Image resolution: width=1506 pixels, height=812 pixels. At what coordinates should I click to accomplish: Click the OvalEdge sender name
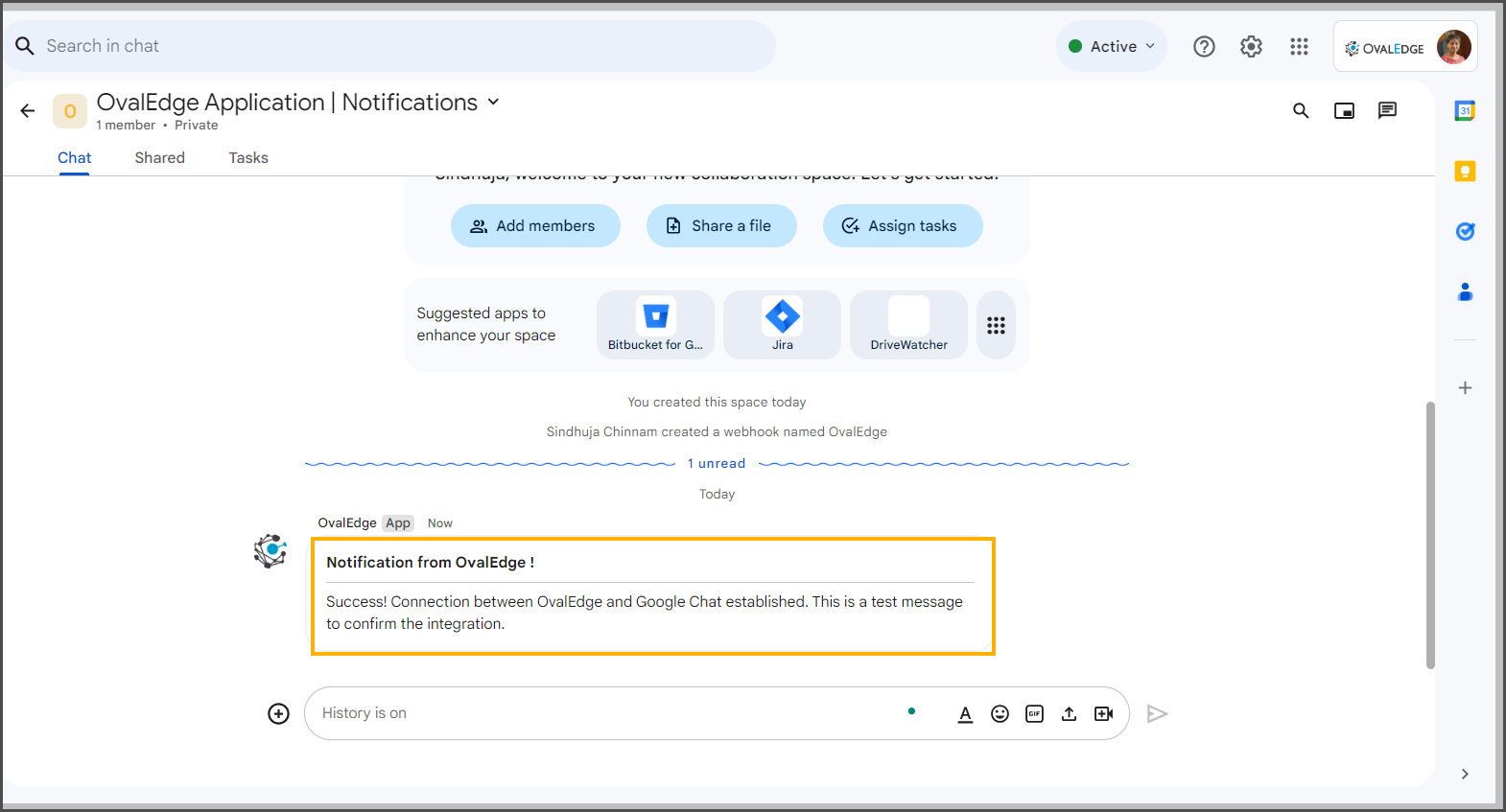(347, 523)
